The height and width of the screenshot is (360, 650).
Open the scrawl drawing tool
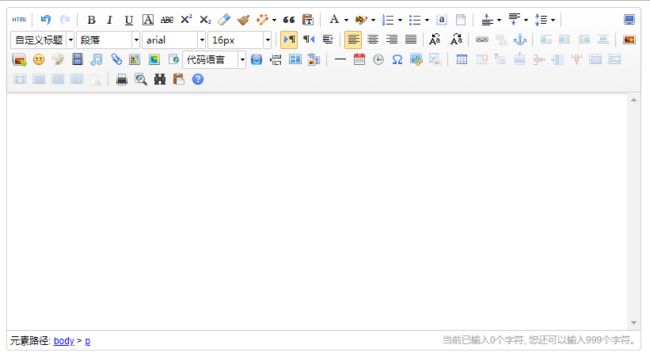coord(58,60)
